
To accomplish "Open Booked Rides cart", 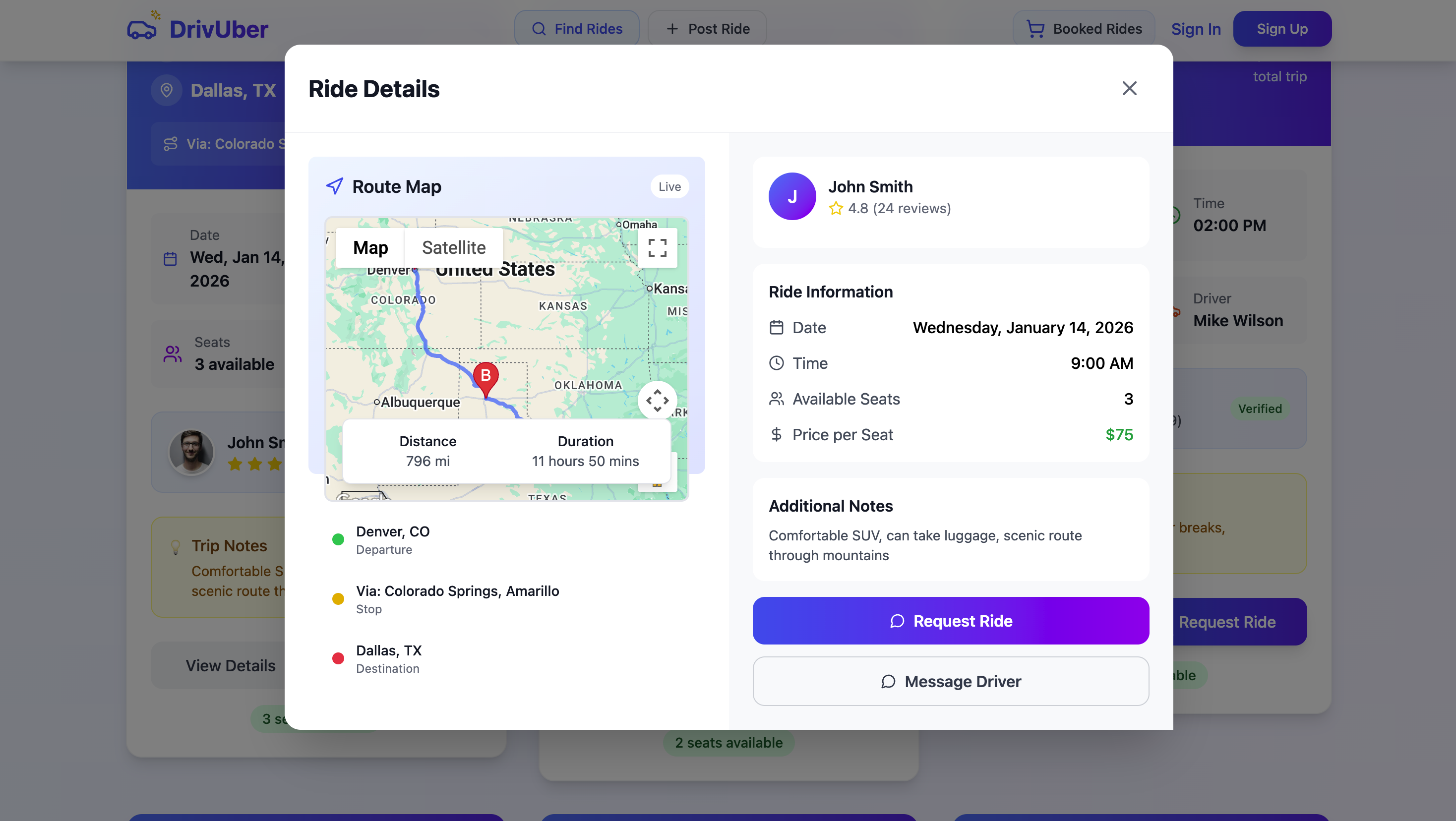I will point(1084,29).
